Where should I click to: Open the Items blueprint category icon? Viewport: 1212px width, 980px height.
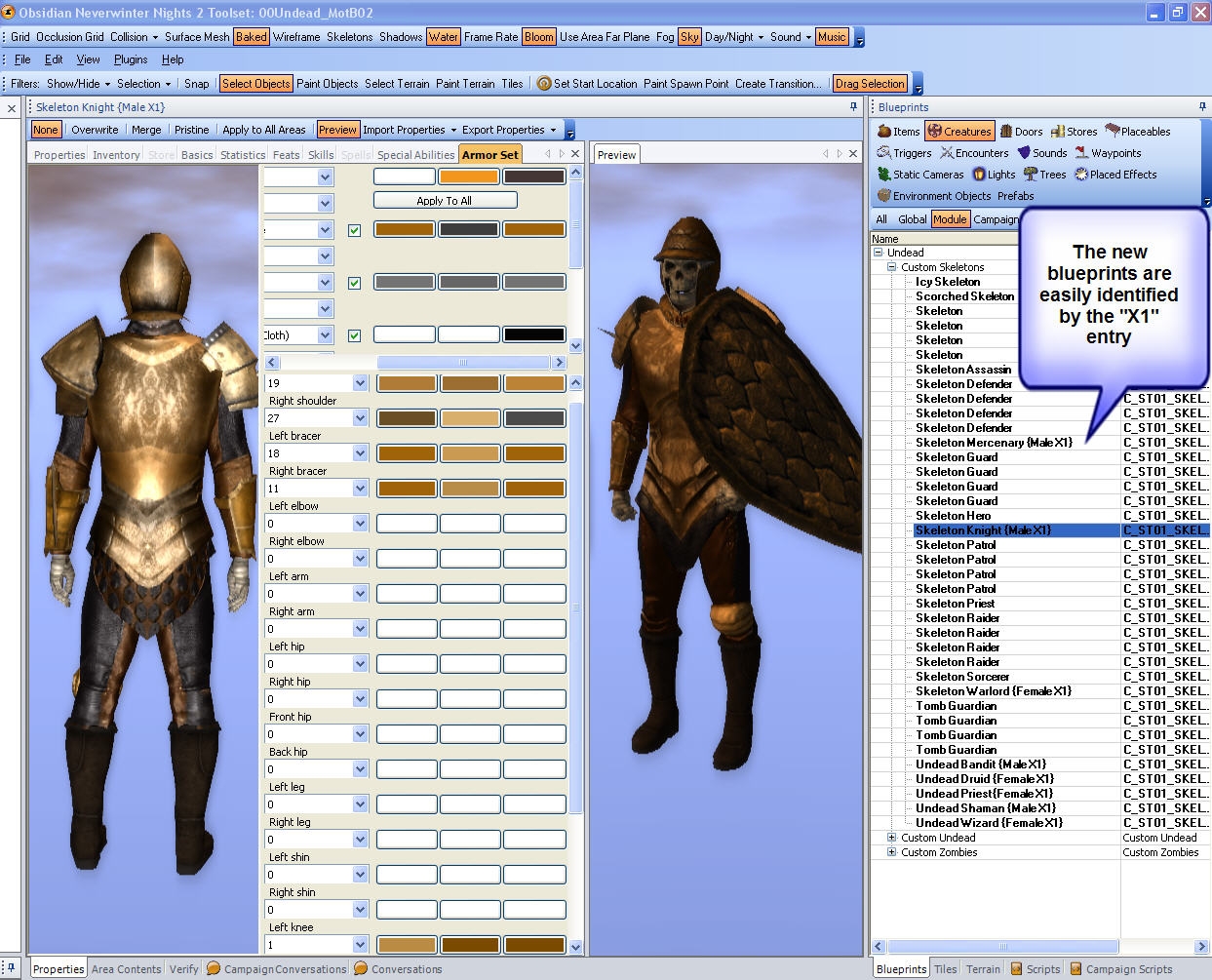tap(884, 132)
